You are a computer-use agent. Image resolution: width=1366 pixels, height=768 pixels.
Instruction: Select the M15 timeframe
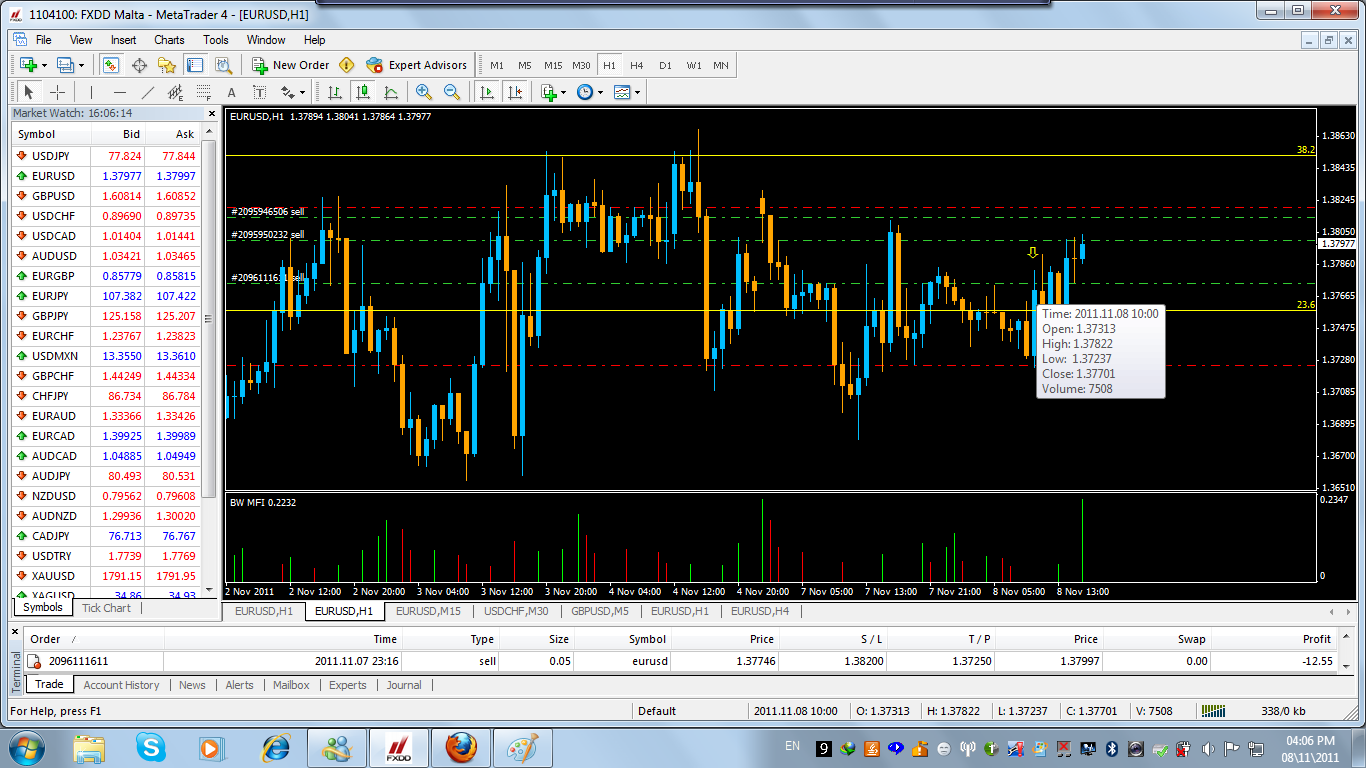tap(553, 65)
